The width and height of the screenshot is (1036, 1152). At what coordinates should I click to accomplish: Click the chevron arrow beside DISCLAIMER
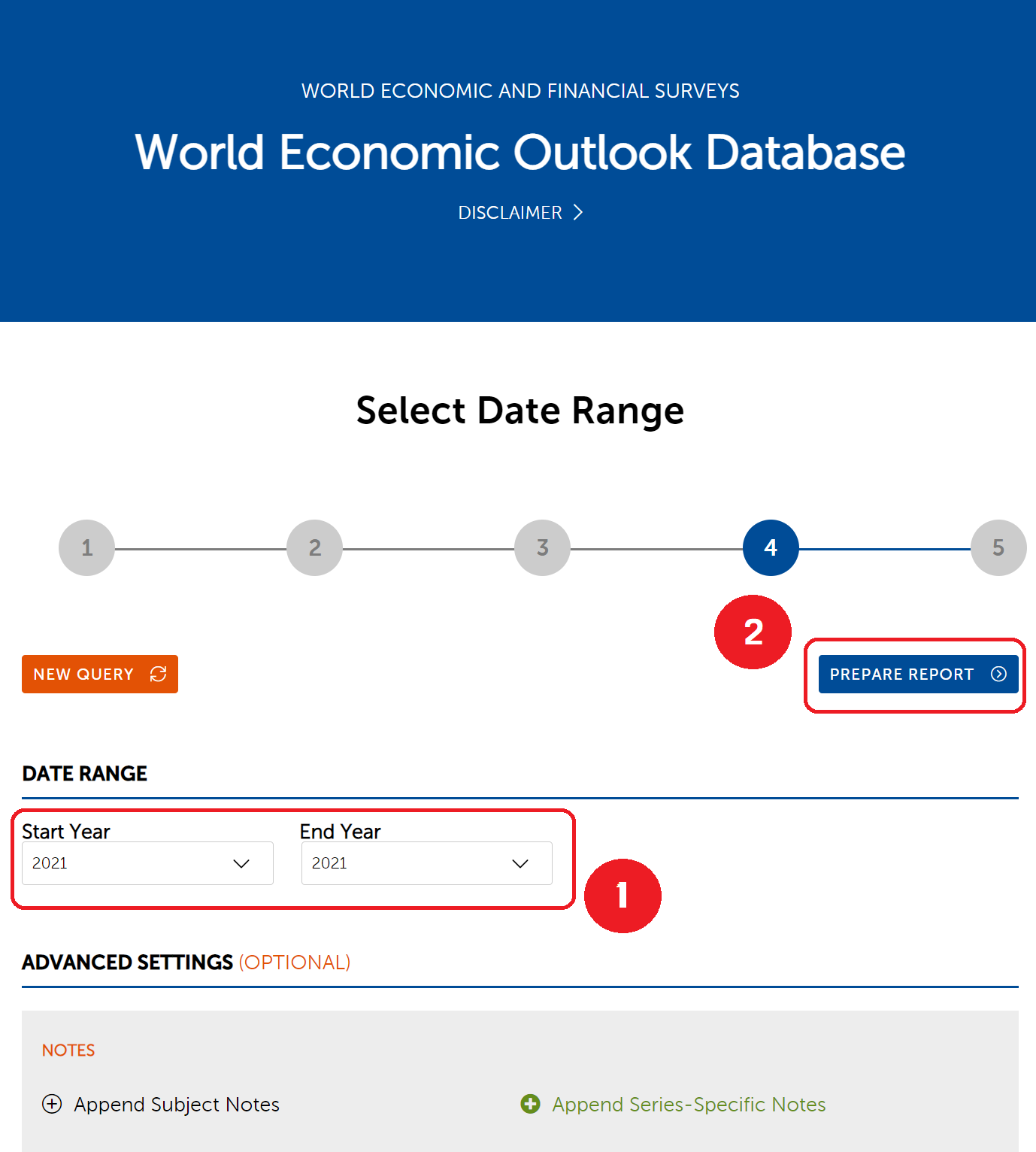[x=577, y=213]
